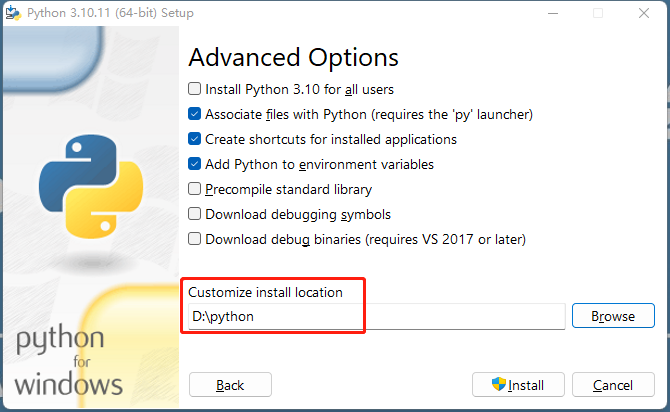Close the setup window

click(644, 13)
